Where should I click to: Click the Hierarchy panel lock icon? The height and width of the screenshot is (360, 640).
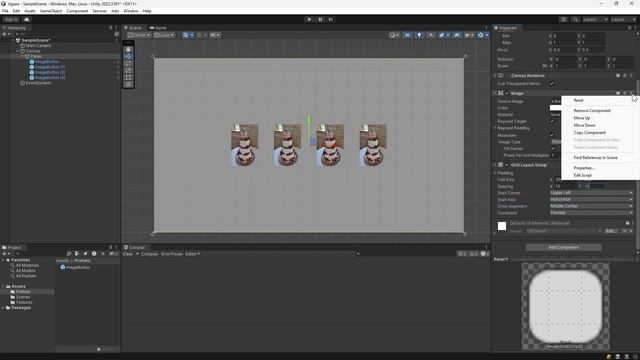click(x=110, y=28)
